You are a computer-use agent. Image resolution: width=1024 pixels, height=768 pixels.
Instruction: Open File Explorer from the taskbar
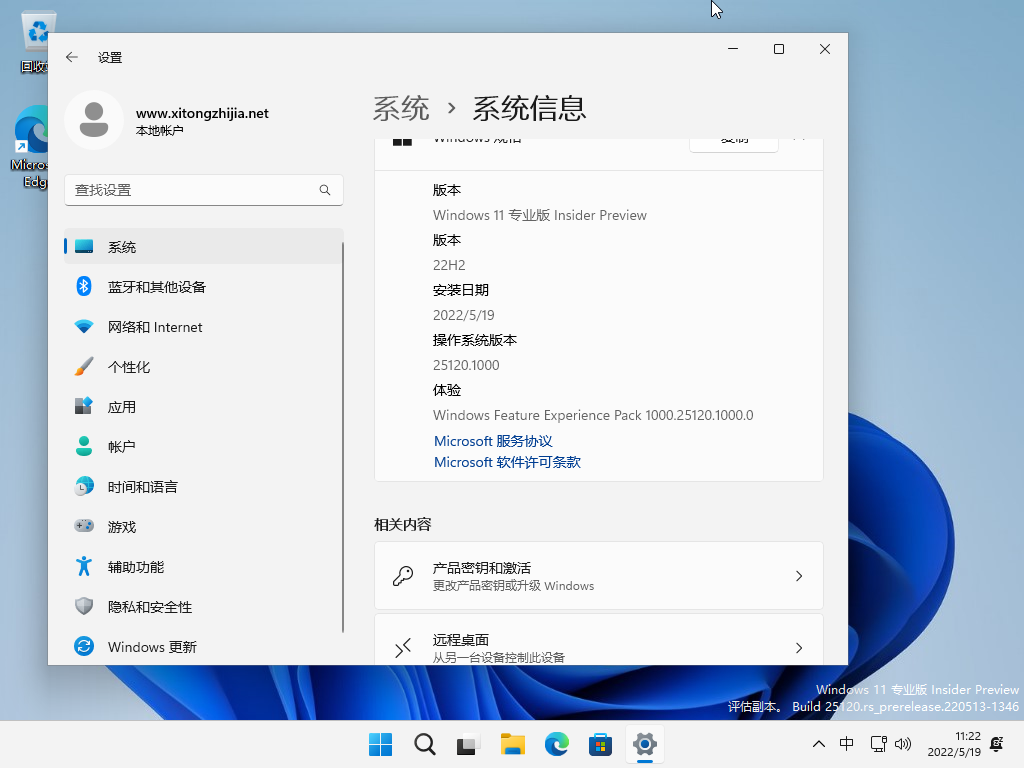point(512,745)
